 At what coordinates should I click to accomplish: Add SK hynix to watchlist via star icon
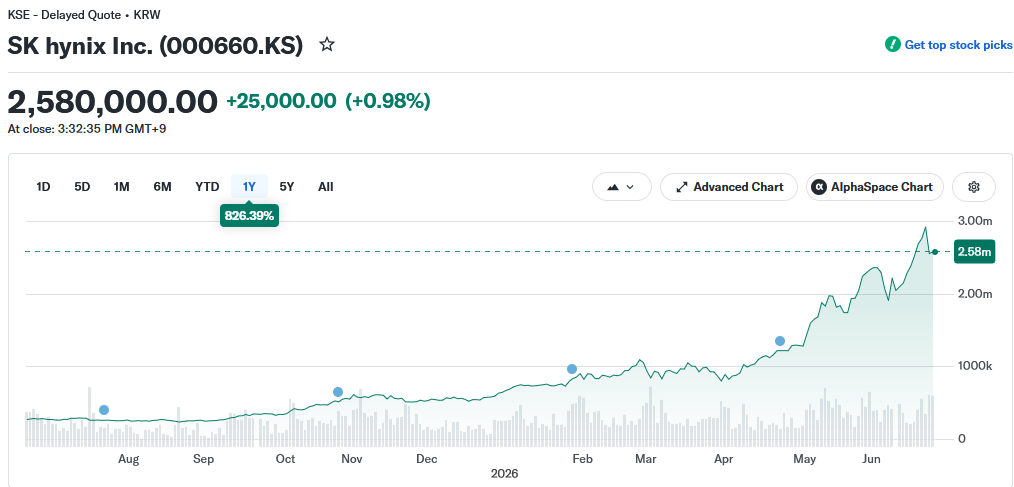[327, 45]
